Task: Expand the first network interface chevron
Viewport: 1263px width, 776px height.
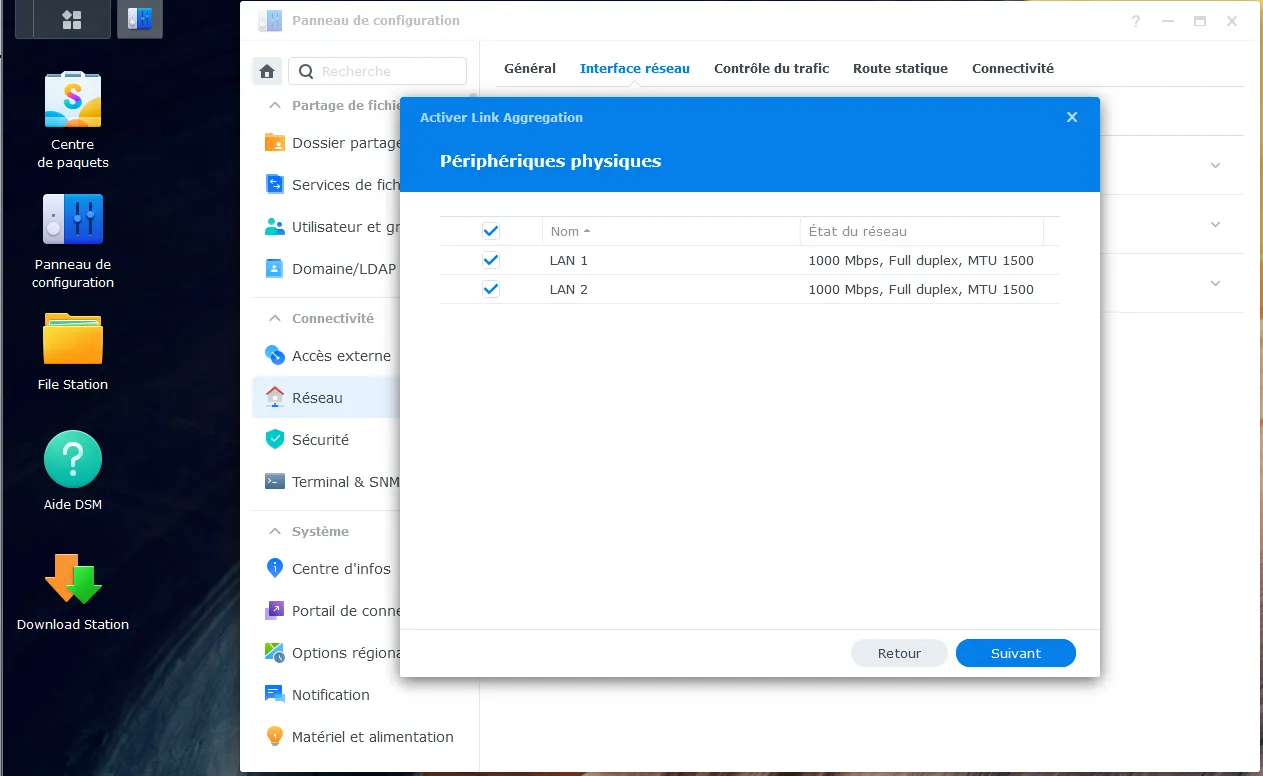Action: [1215, 166]
